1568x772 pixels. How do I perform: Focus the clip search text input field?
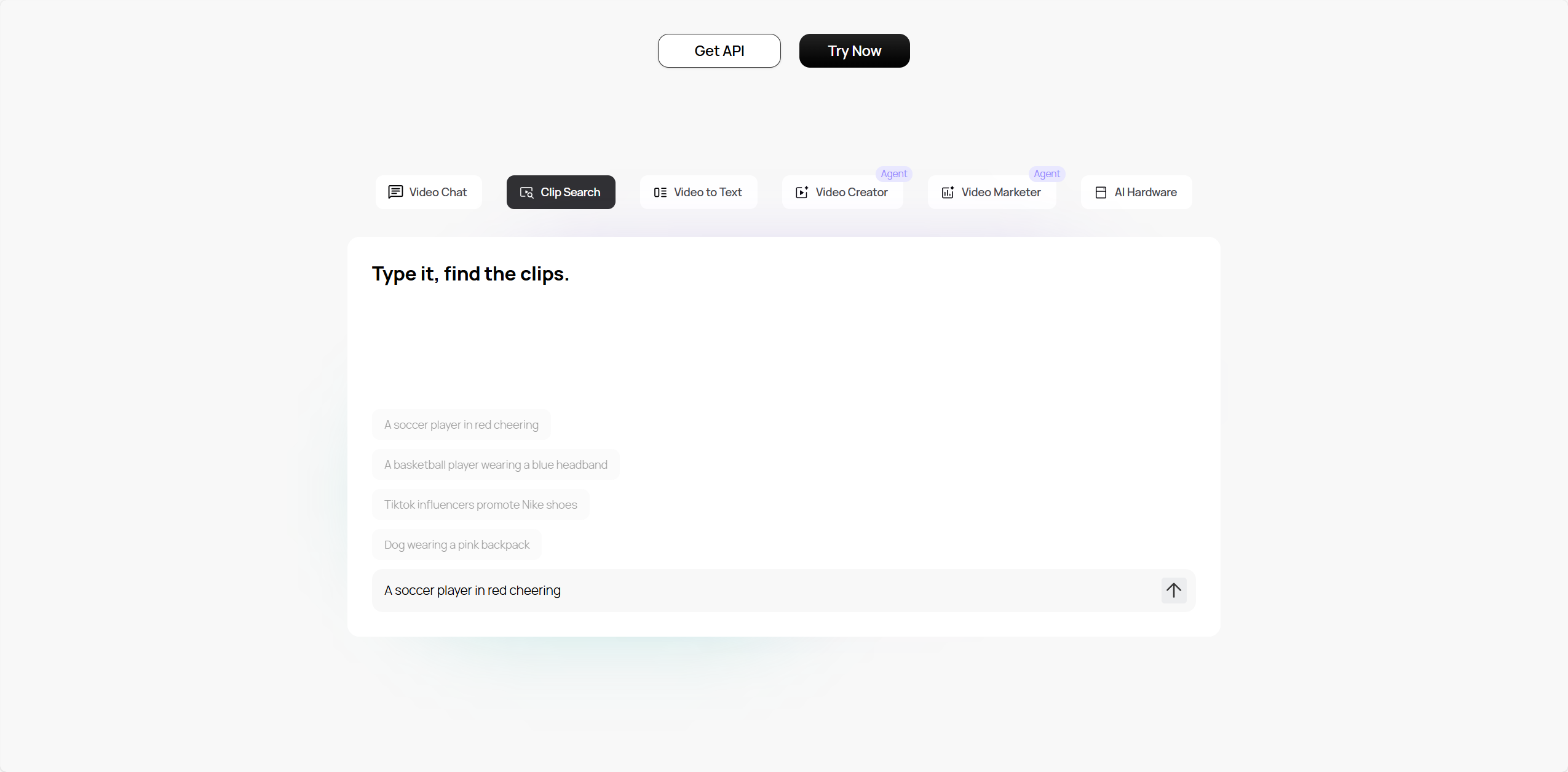tap(766, 591)
